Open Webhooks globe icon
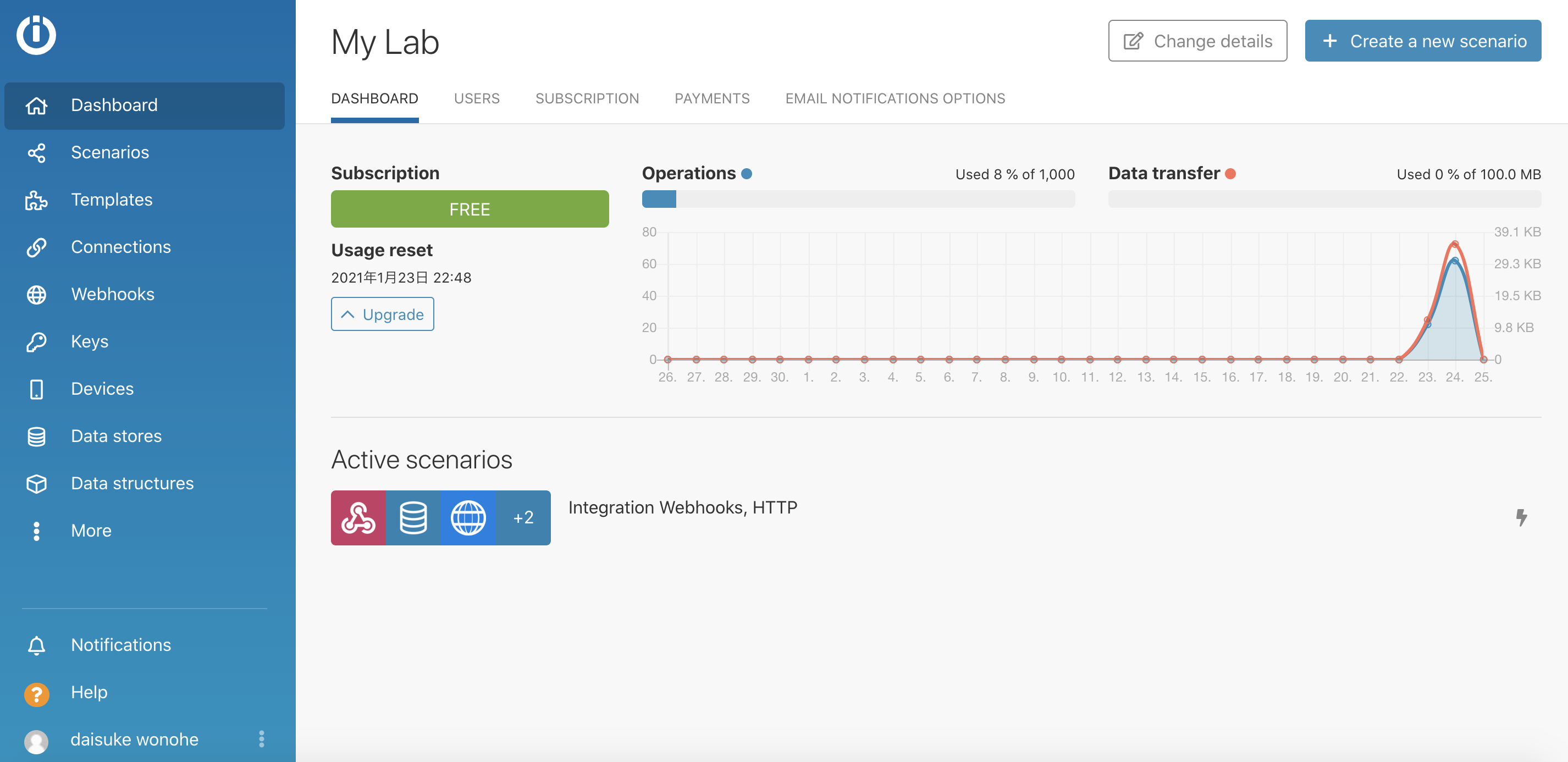Viewport: 1568px width, 762px height. pyautogui.click(x=36, y=295)
